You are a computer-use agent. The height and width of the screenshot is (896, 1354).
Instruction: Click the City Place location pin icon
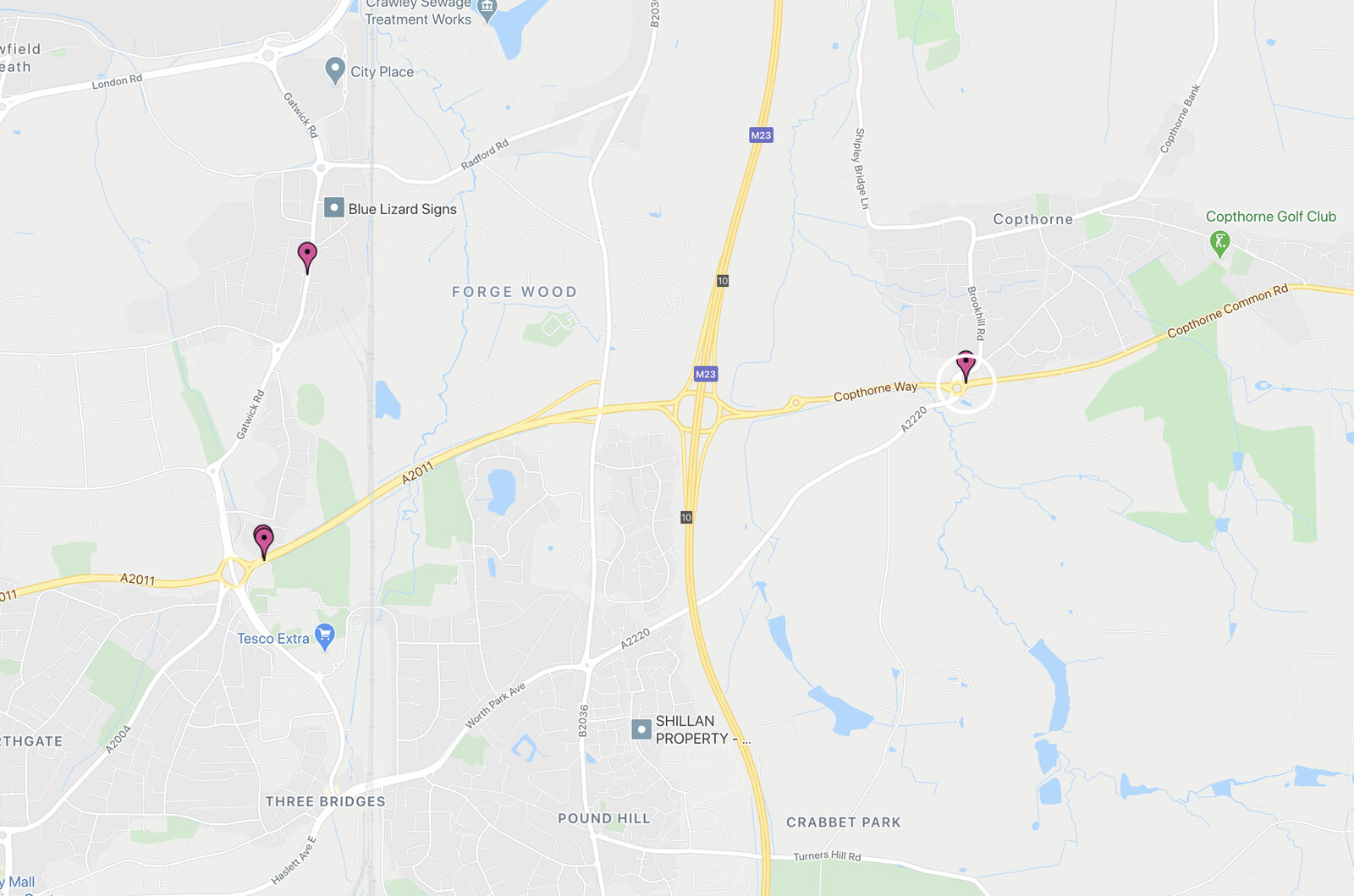coord(335,70)
